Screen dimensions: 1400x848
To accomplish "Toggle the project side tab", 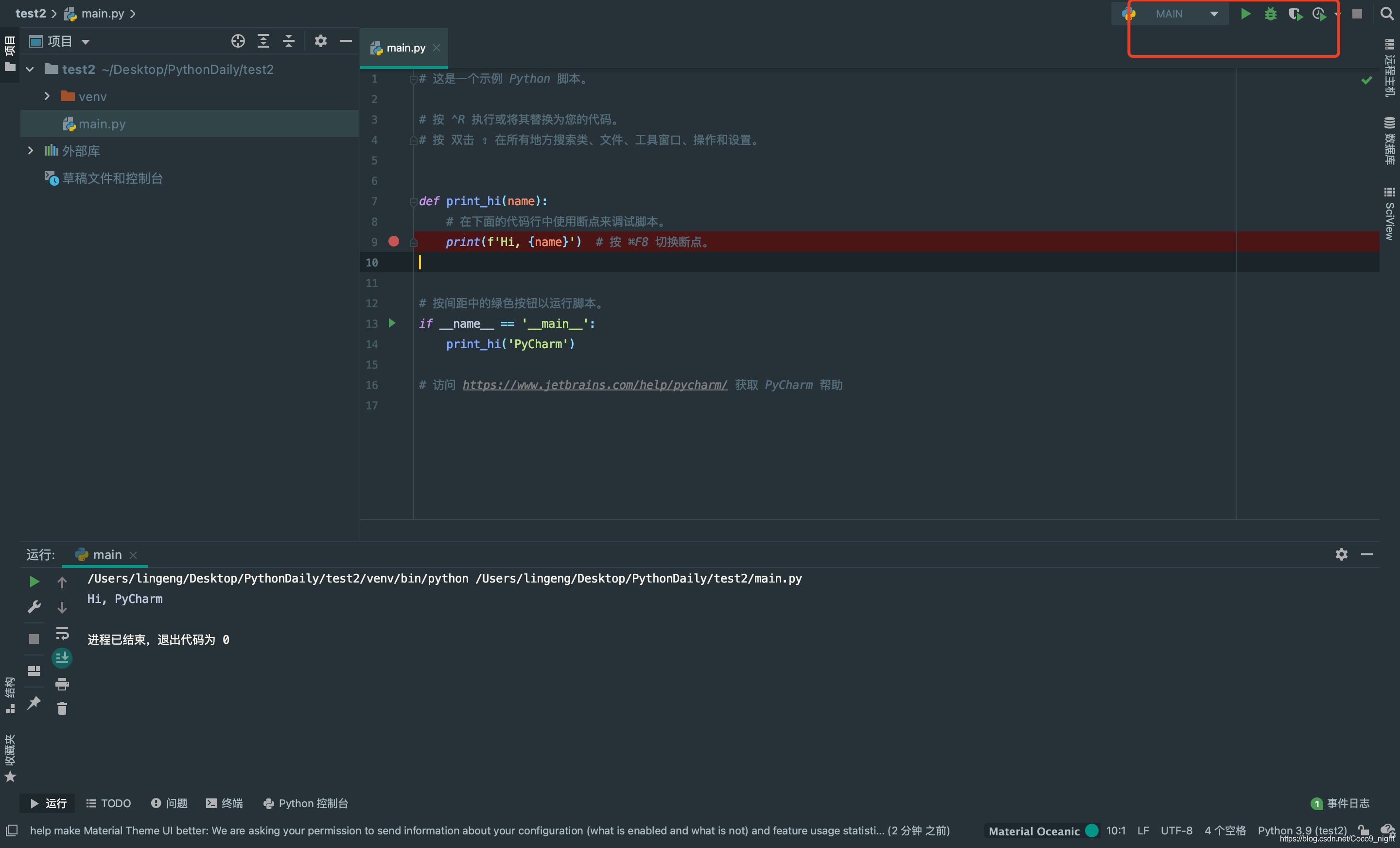I will 10,53.
